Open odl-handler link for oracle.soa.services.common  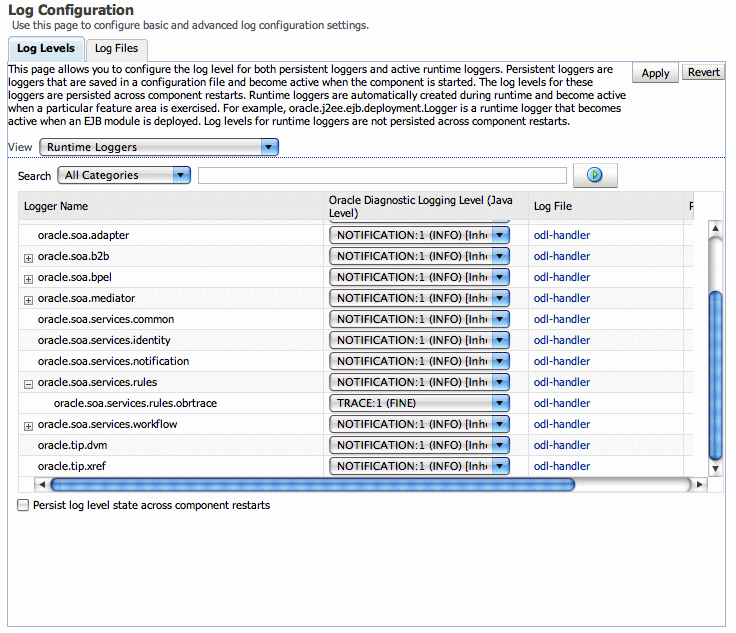tap(561, 319)
